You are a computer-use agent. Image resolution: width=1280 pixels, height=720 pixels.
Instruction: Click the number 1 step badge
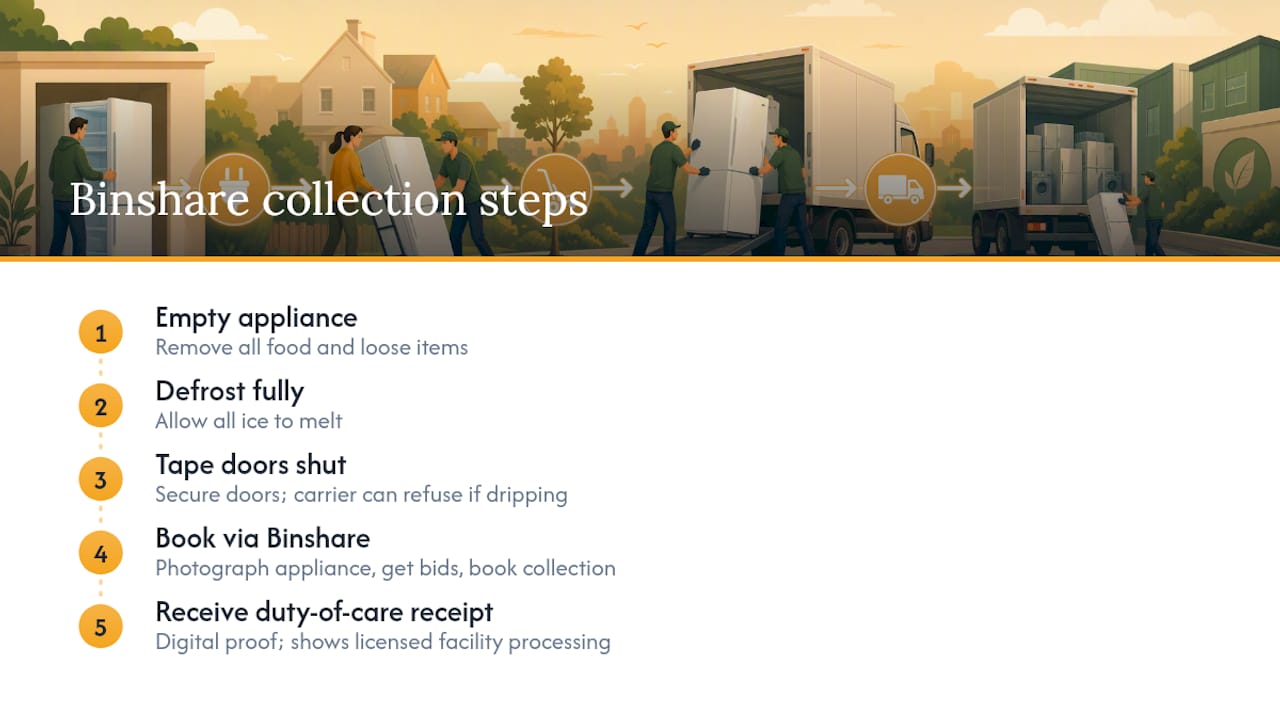pyautogui.click(x=101, y=333)
